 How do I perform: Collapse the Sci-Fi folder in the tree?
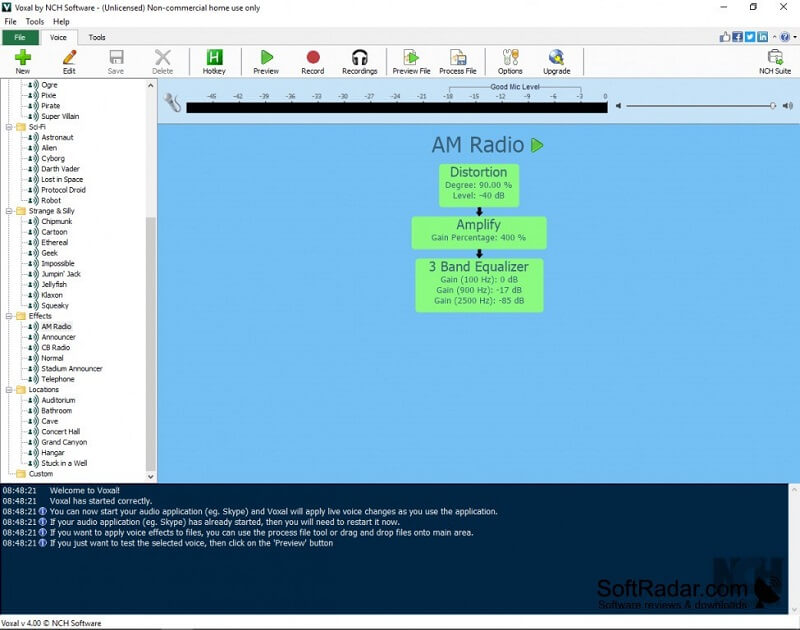pyautogui.click(x=8, y=127)
